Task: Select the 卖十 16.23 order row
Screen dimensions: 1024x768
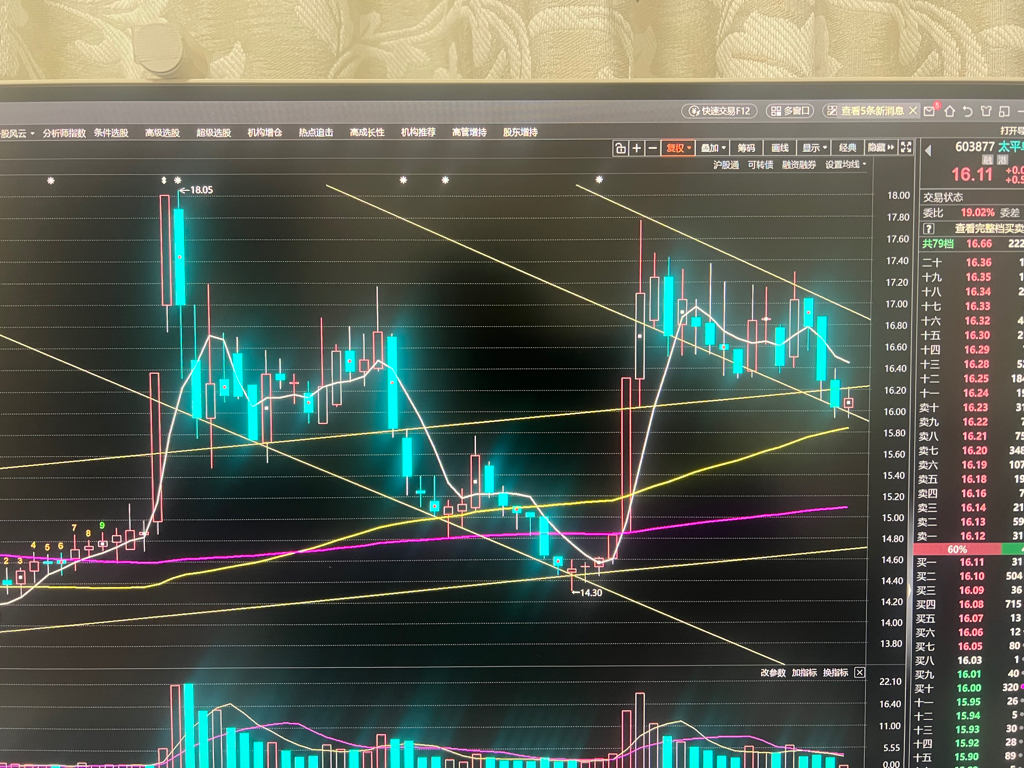Action: pos(971,408)
